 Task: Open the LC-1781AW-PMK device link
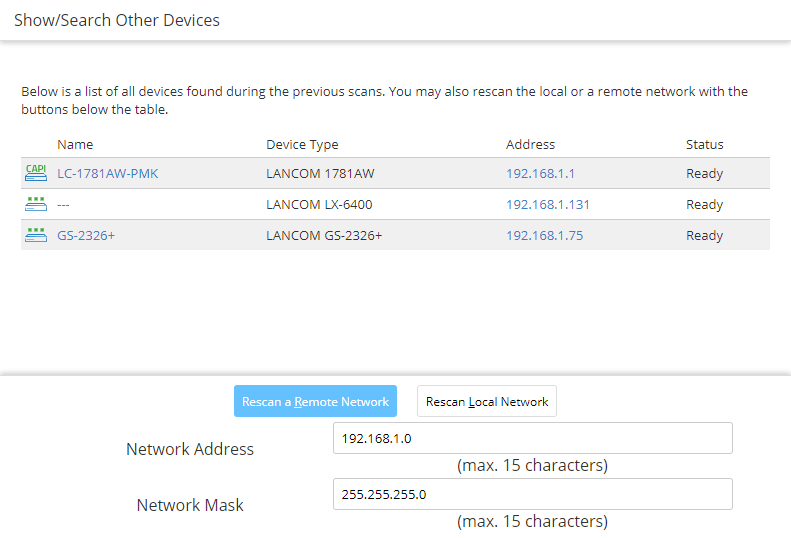[107, 174]
